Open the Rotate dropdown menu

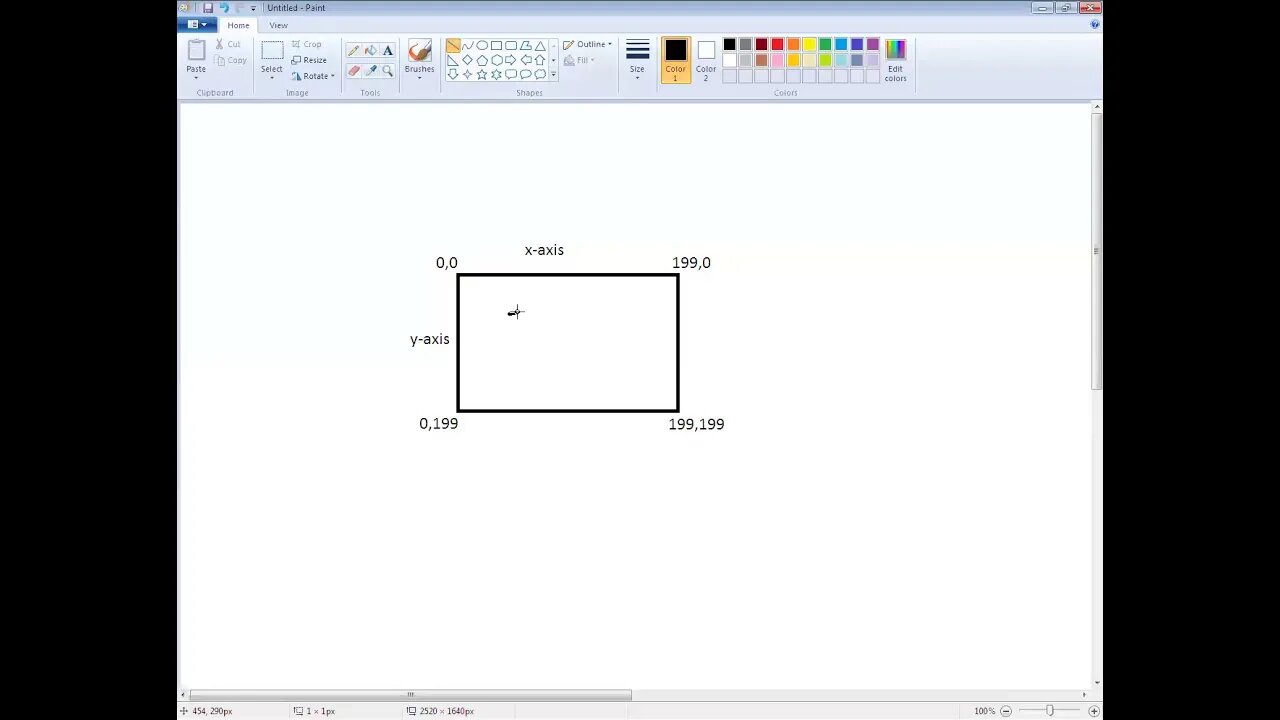coord(314,76)
